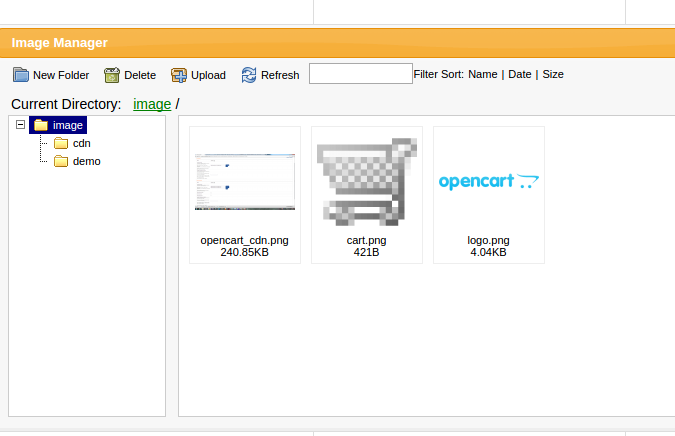Screen dimensions: 675x436
Task: Select the cart.png shopping cart thumbnail
Action: click(x=367, y=182)
